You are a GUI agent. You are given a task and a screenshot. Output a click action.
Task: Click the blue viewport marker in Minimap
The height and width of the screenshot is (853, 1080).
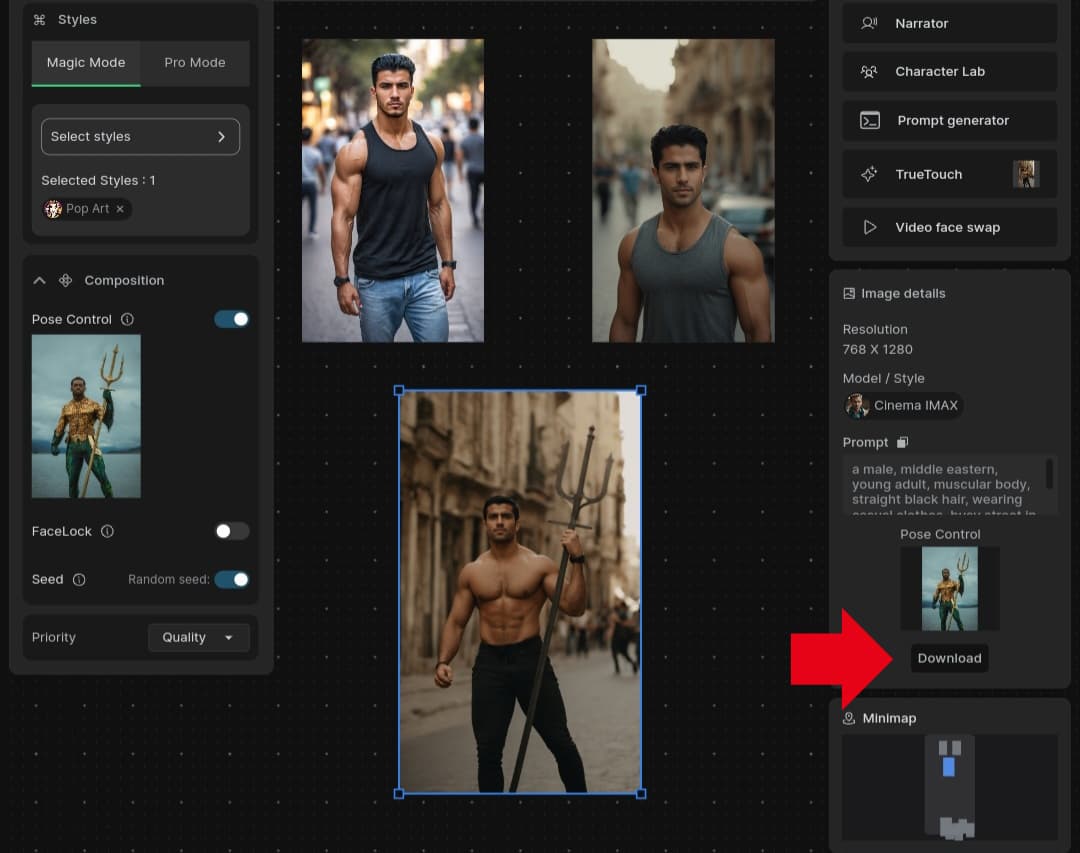click(948, 767)
